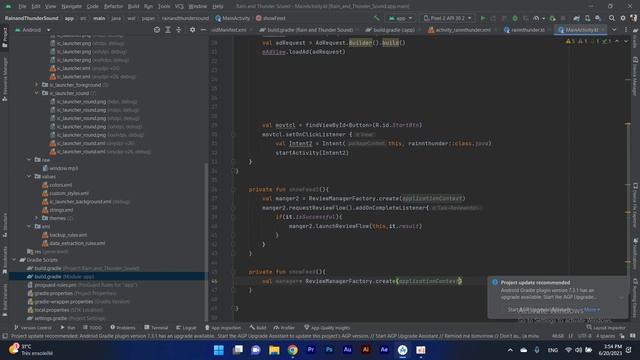
Task: Open Chrome from the Windows taskbar
Action: coord(292,350)
